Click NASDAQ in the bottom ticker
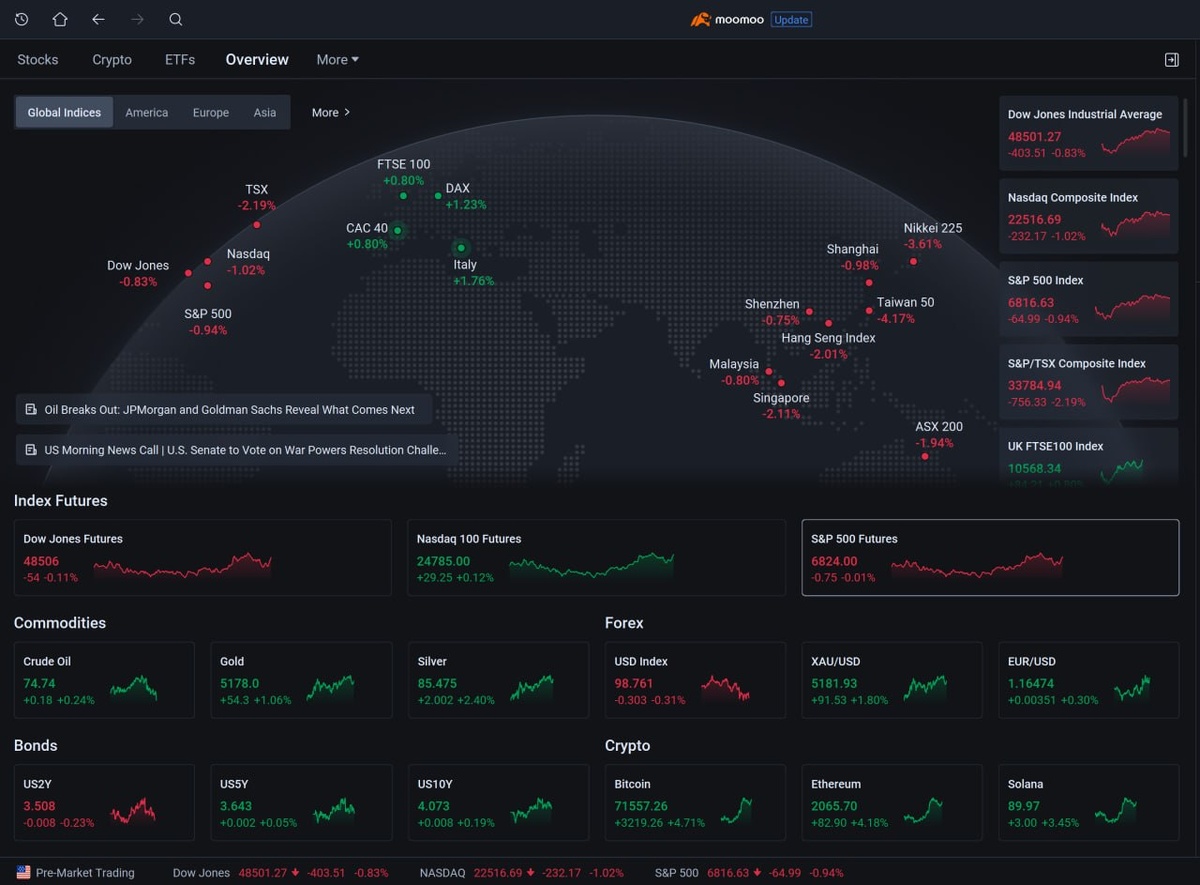The height and width of the screenshot is (885, 1200). click(442, 873)
